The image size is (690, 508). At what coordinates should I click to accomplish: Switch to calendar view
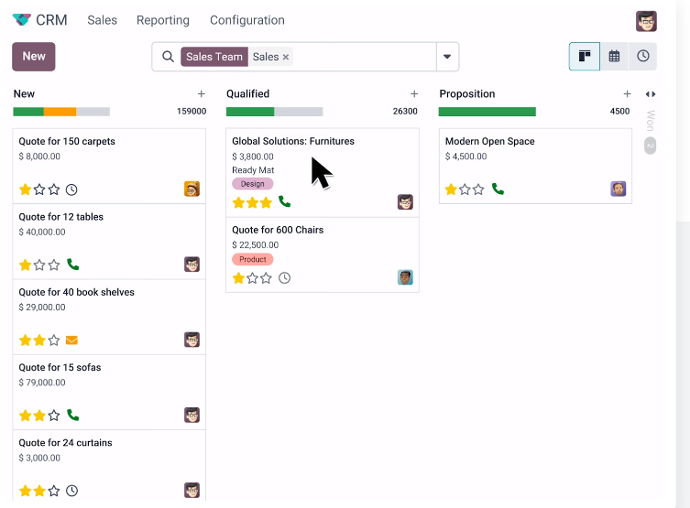tap(614, 57)
